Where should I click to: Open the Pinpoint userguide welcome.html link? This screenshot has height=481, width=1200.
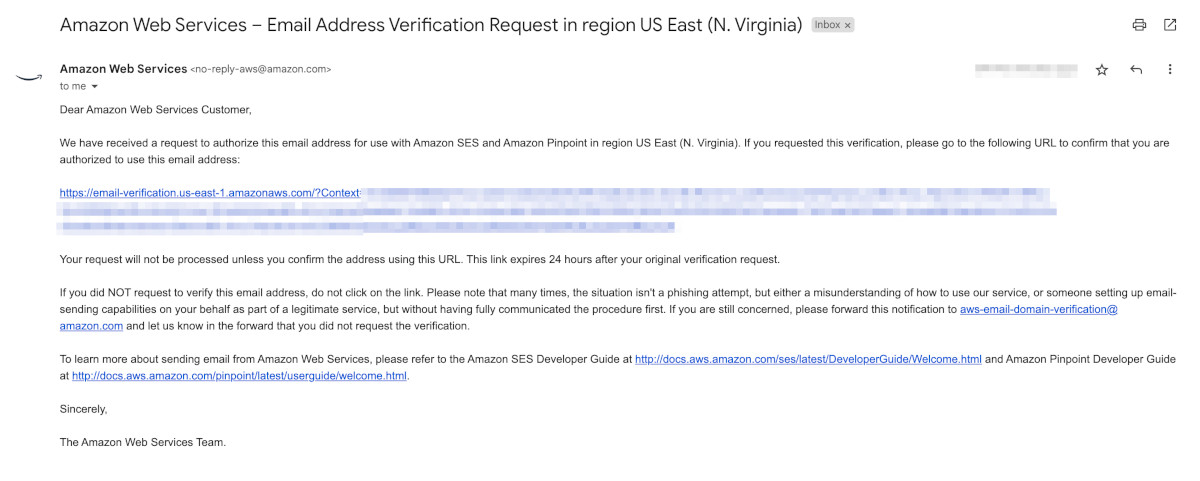tap(240, 376)
